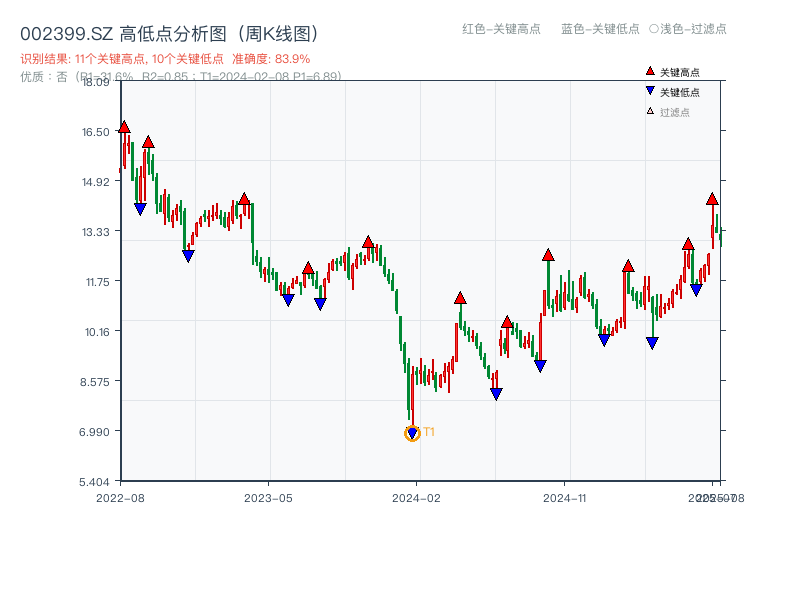Click the 浅色-过滤点 circle indicator
800x600 pixels.
(654, 29)
